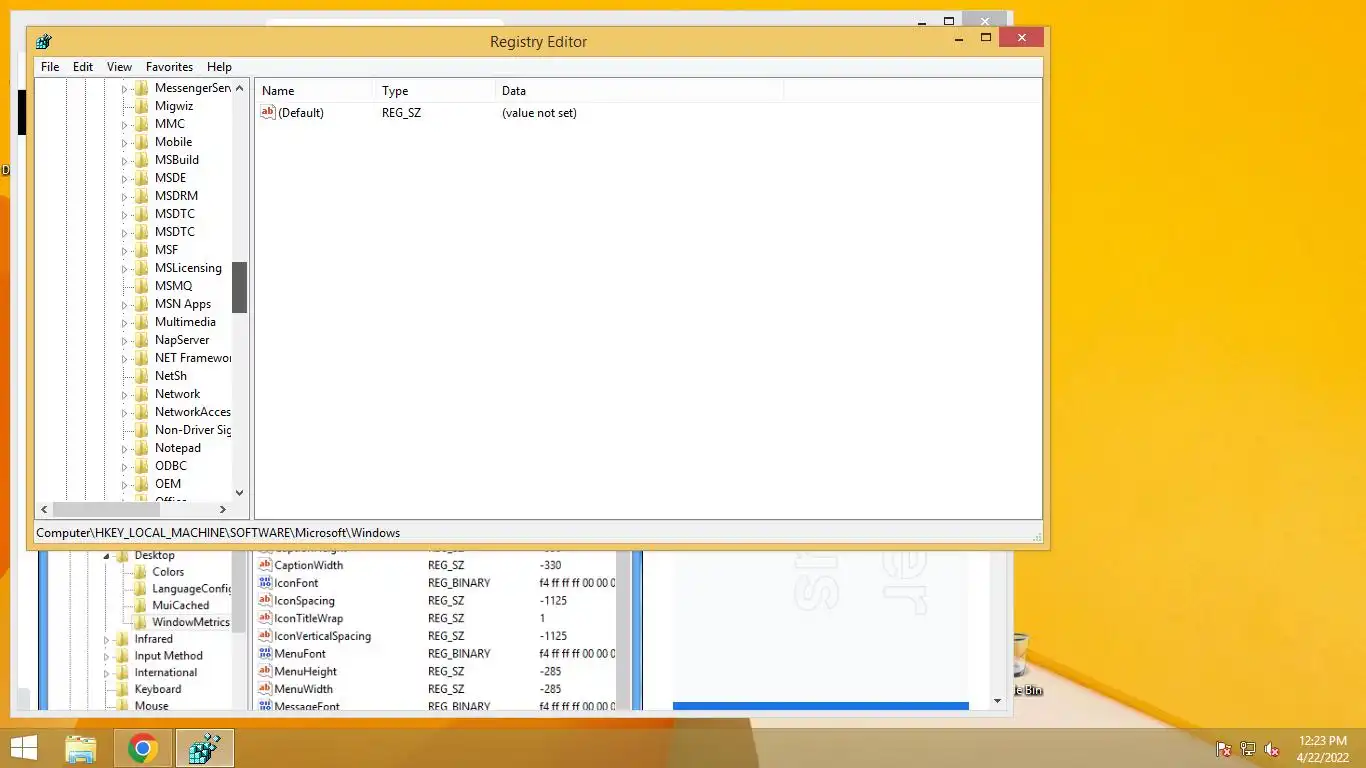Open the Favorites menu
This screenshot has width=1366, height=768.
(169, 67)
